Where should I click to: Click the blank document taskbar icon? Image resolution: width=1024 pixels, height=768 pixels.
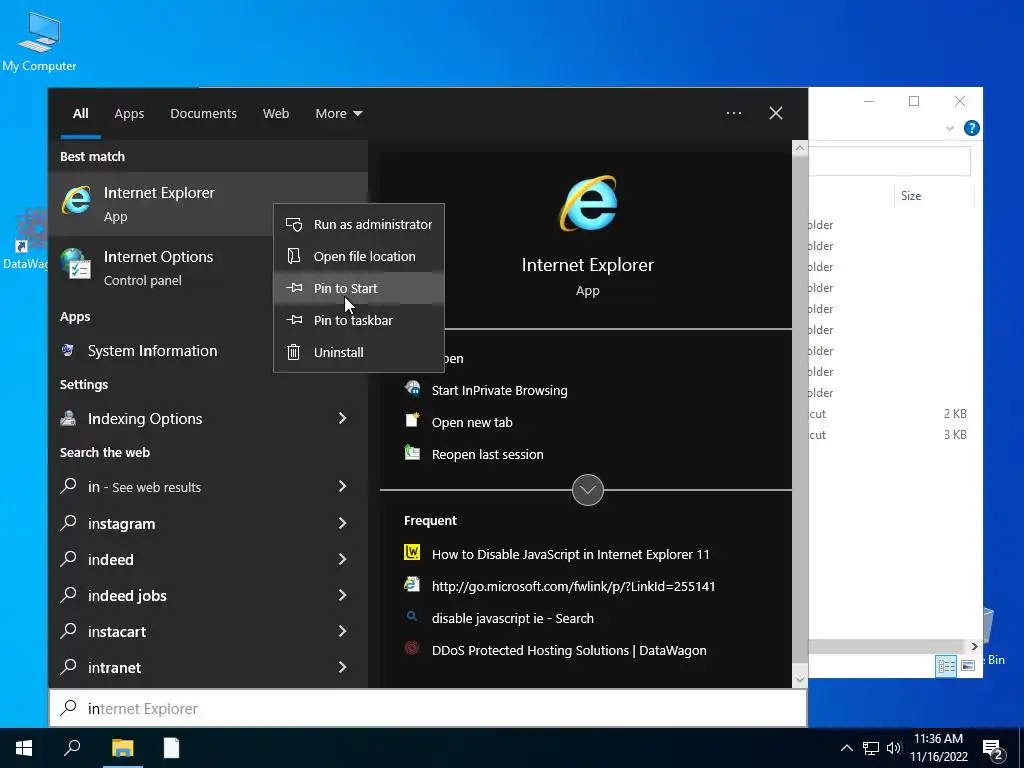coord(171,748)
